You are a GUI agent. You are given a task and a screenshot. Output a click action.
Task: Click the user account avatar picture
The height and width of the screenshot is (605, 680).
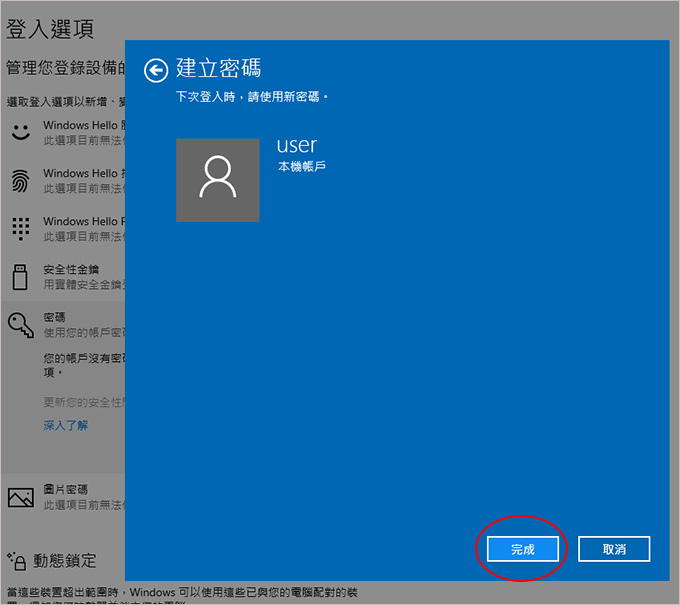(218, 180)
